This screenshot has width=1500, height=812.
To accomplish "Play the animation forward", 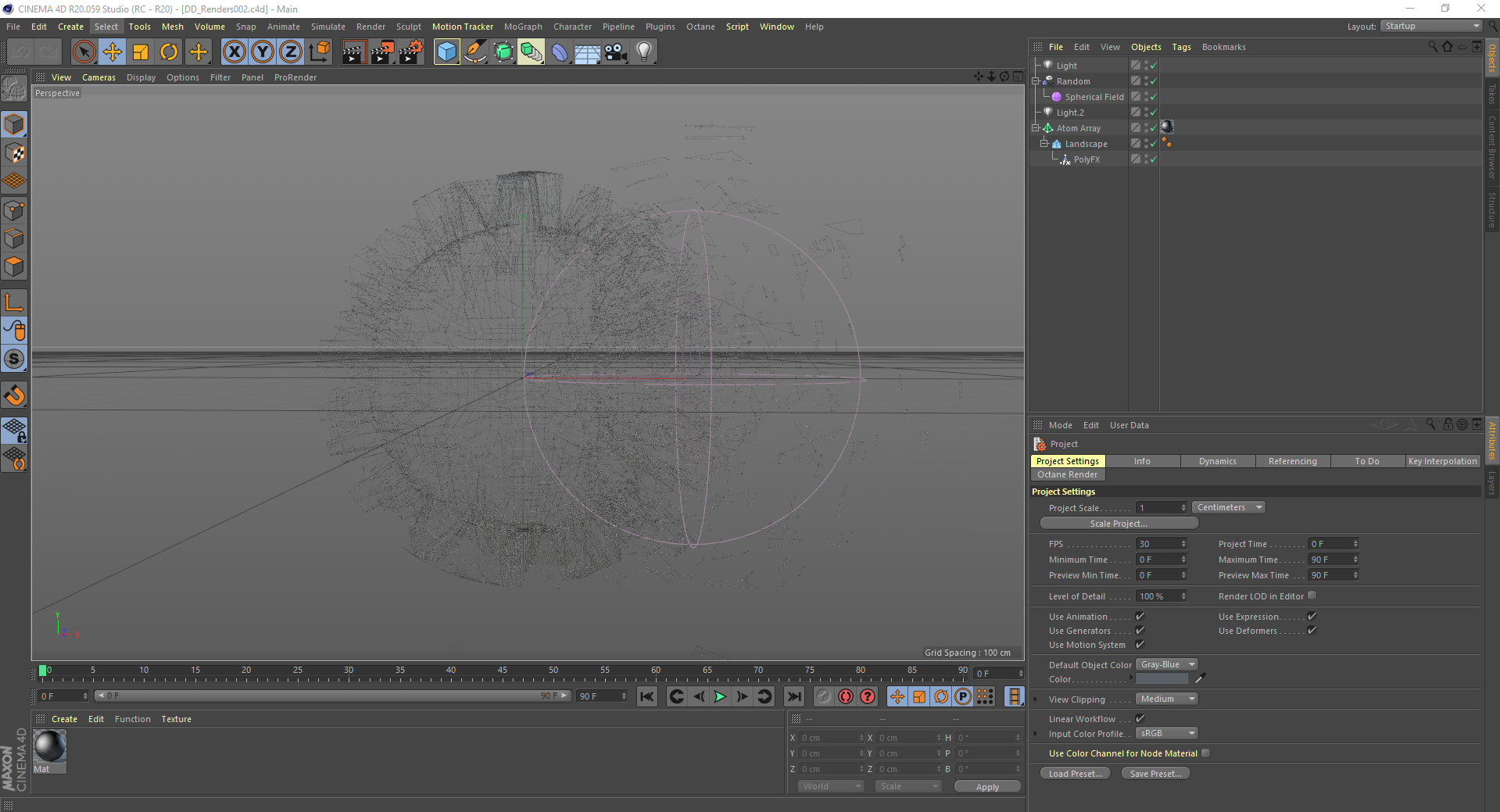I will pyautogui.click(x=720, y=696).
